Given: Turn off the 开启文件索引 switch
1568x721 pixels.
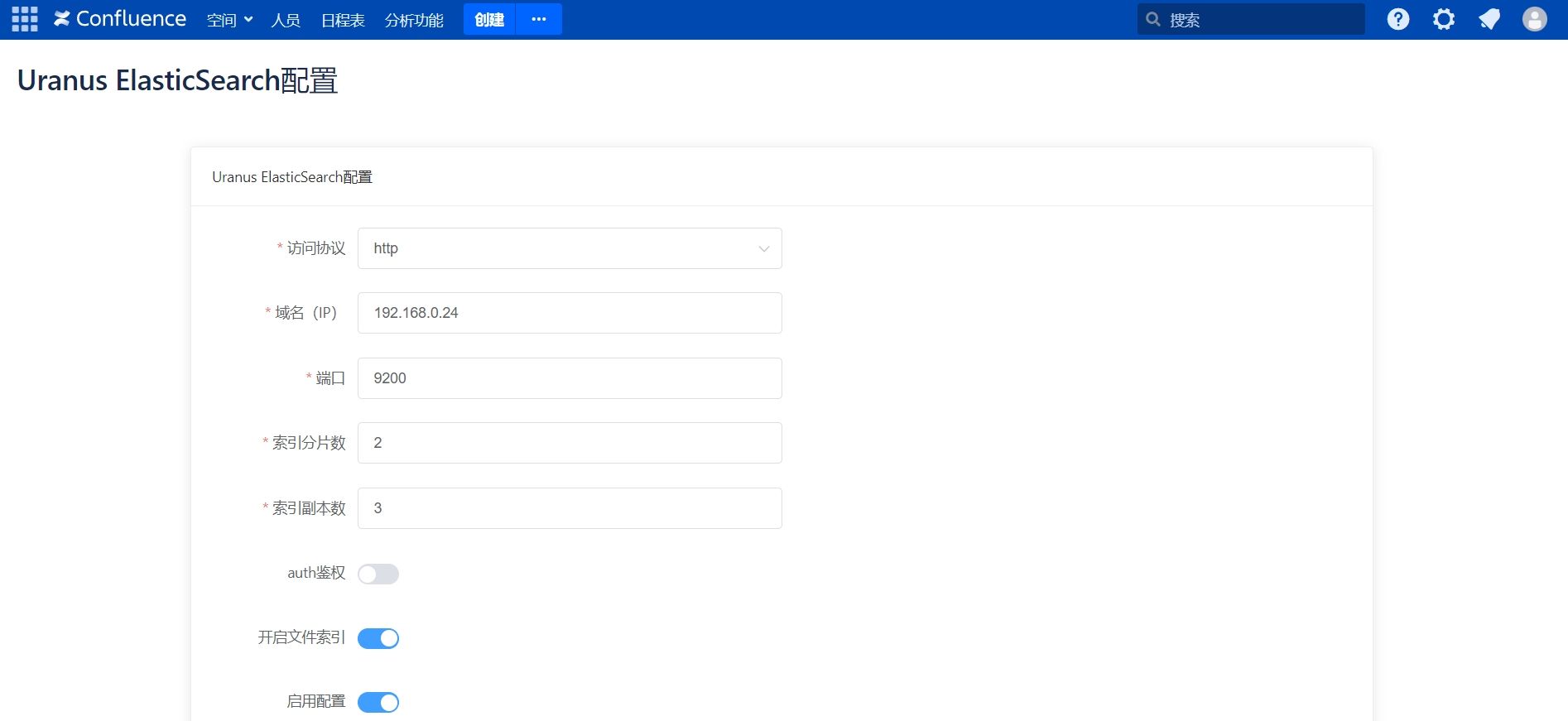Looking at the screenshot, I should (x=378, y=638).
